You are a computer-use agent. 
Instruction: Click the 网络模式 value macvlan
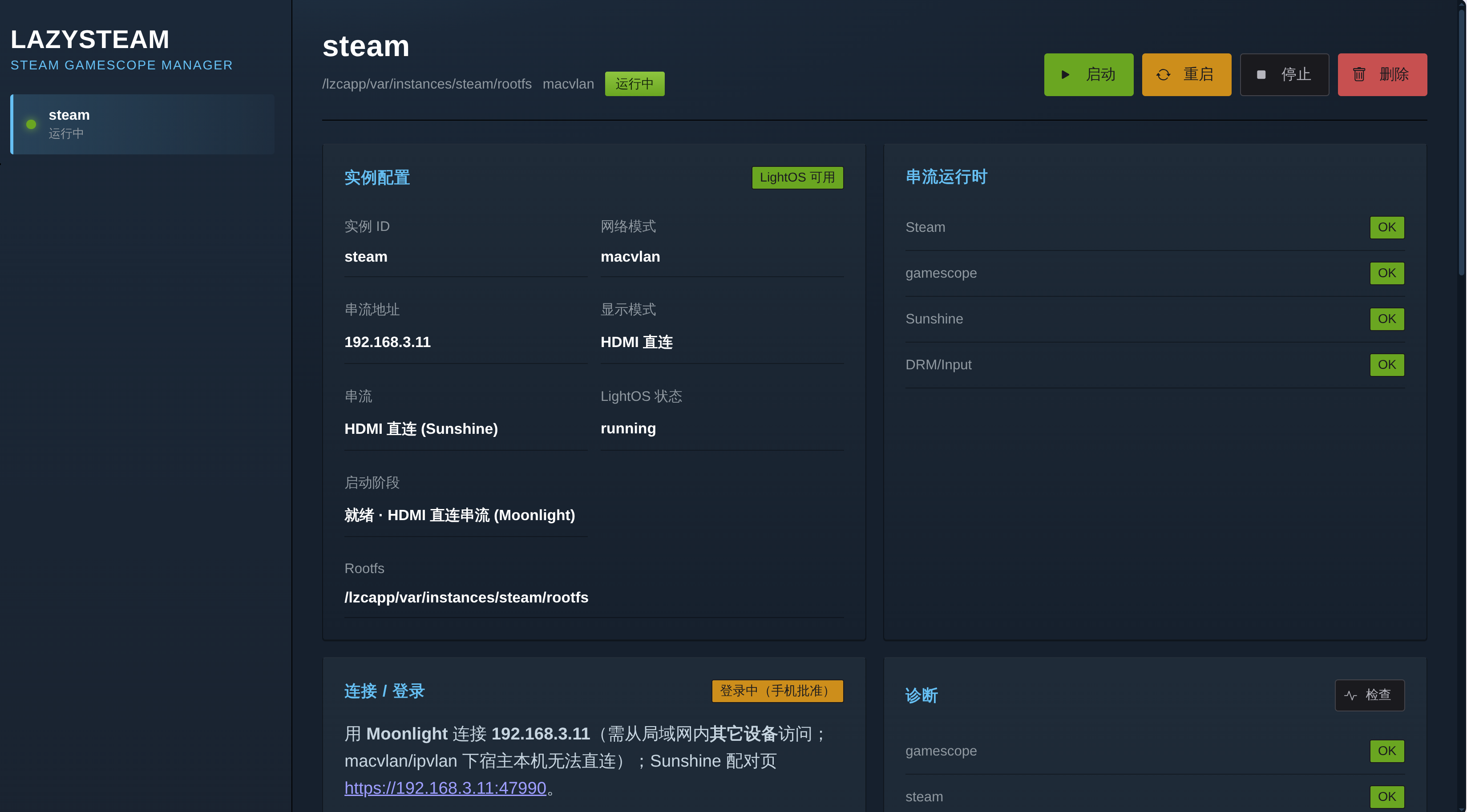(630, 257)
